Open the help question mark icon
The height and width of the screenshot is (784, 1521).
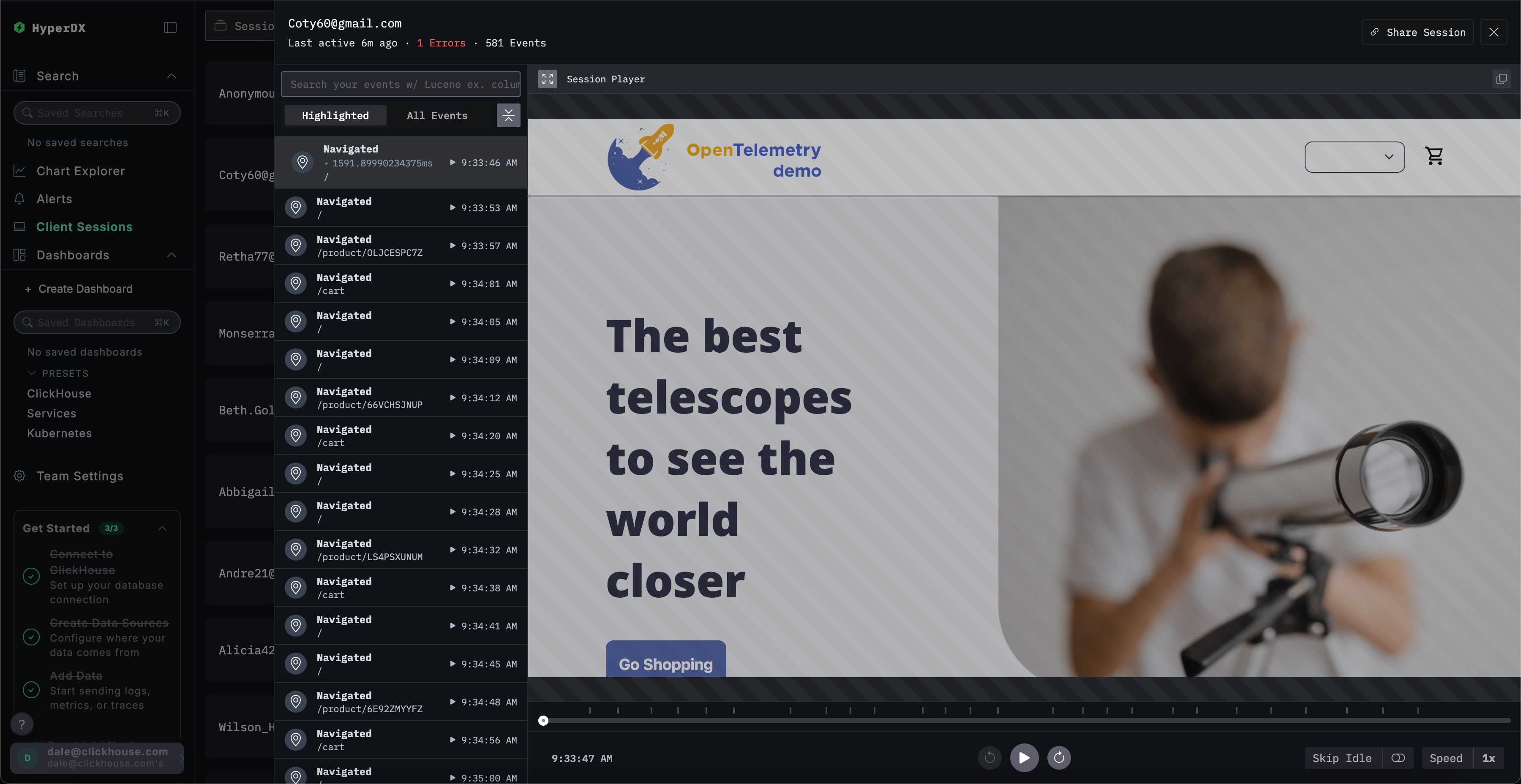click(22, 724)
